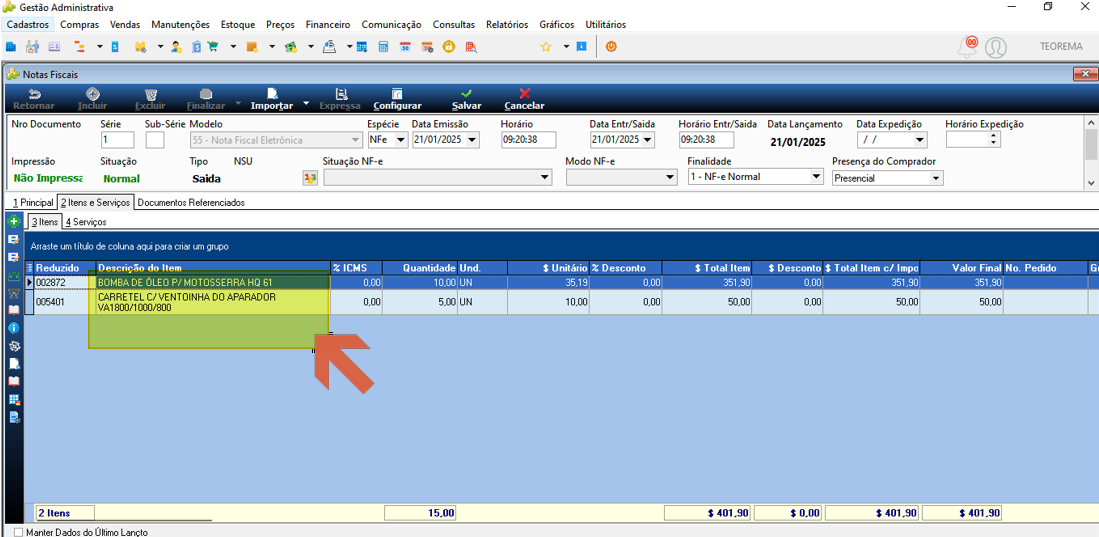
Task: Click the Importar button
Action: point(272,100)
